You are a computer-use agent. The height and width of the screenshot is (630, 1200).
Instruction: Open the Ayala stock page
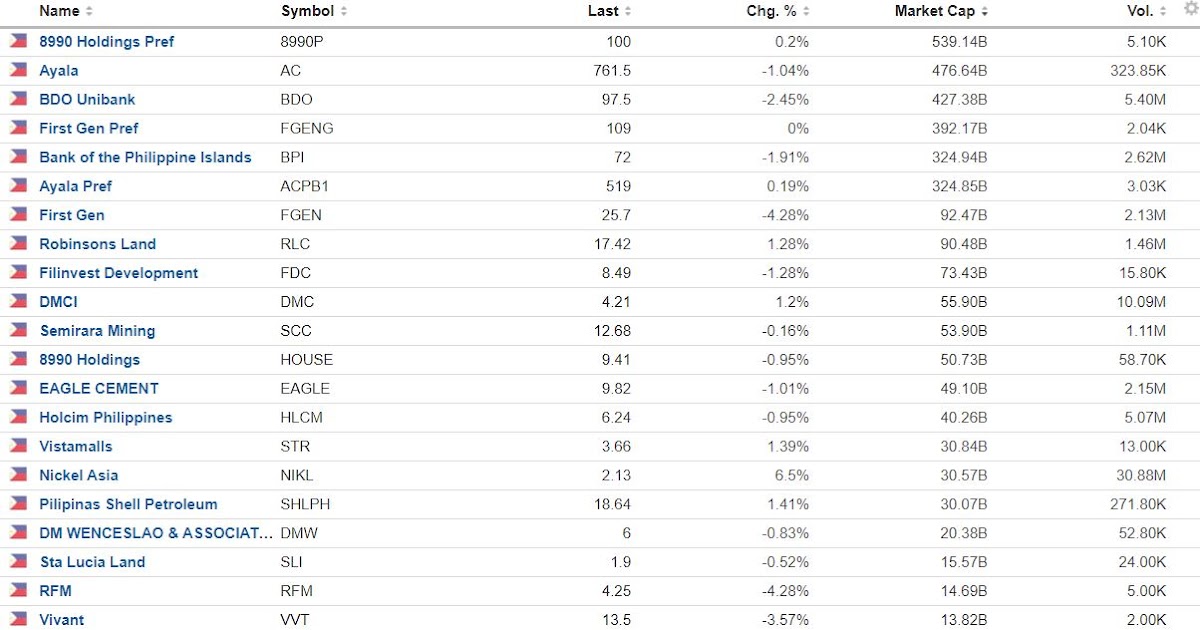coord(58,70)
